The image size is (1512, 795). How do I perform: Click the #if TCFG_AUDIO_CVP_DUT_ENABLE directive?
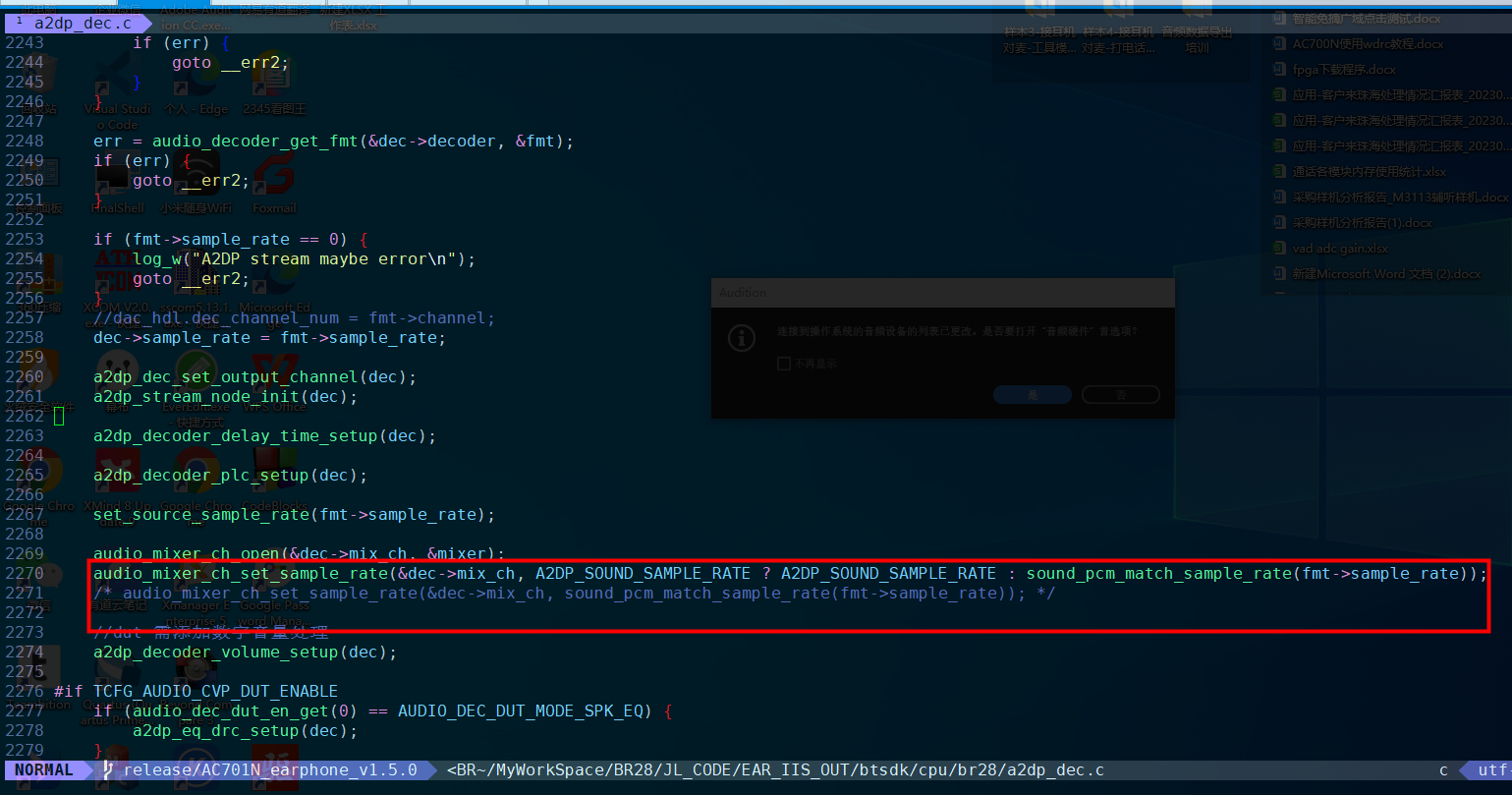coord(196,692)
